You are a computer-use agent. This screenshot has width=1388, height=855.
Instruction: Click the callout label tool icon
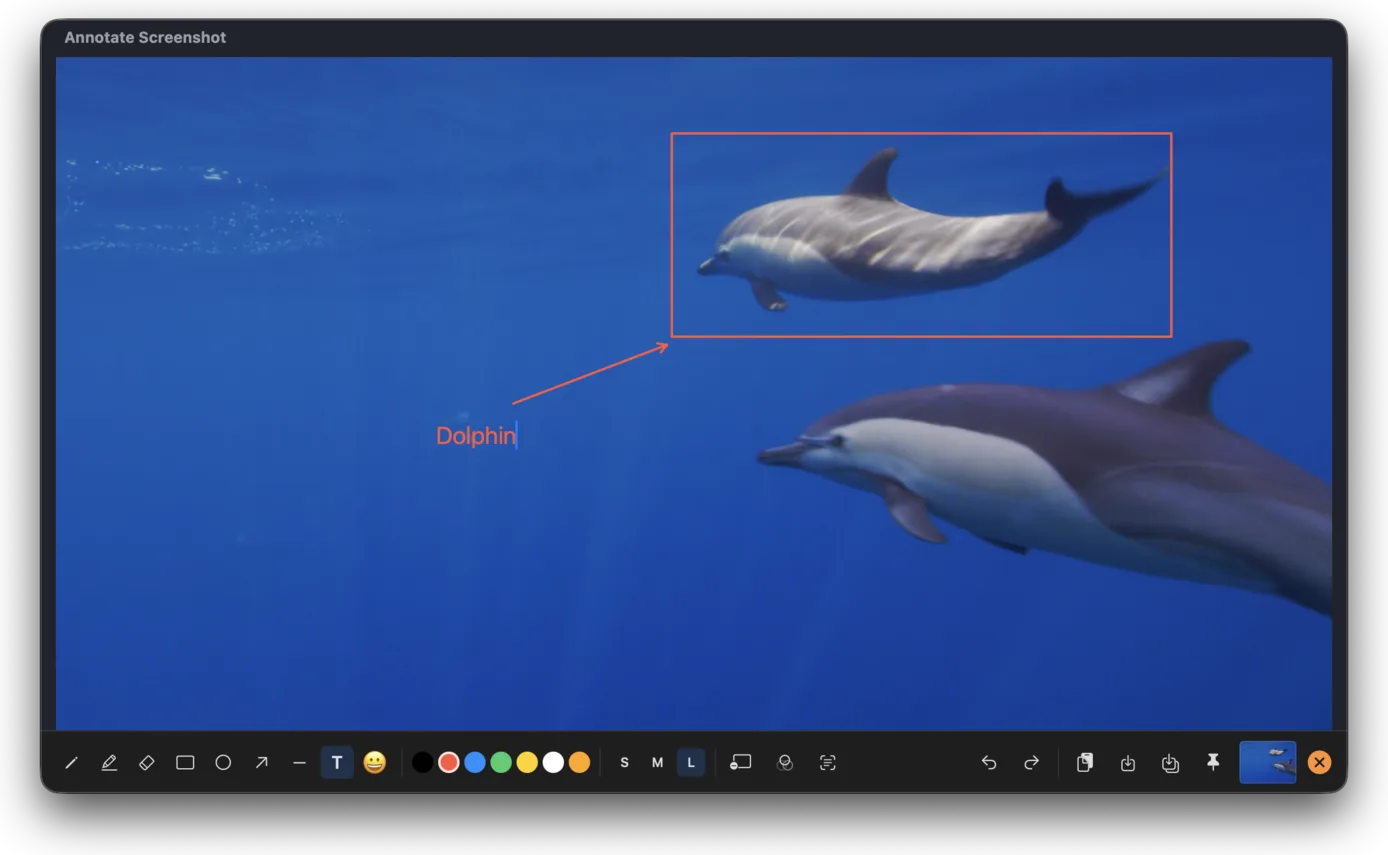pyautogui.click(x=741, y=763)
